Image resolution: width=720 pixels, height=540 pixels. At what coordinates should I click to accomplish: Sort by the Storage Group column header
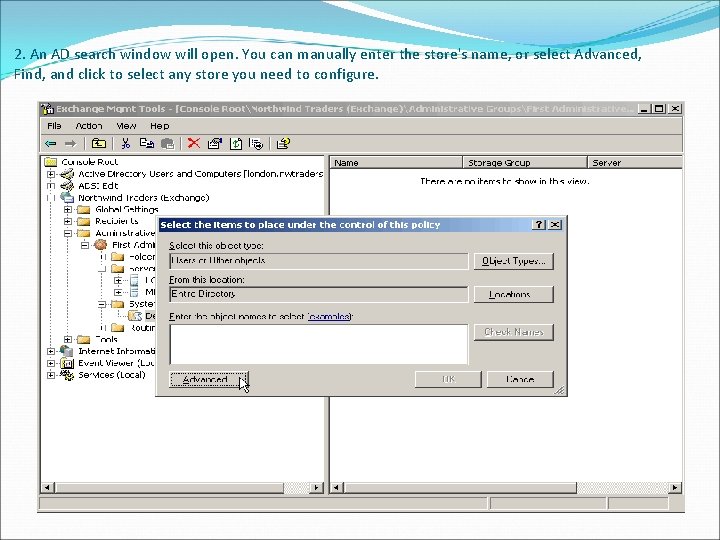click(x=525, y=163)
